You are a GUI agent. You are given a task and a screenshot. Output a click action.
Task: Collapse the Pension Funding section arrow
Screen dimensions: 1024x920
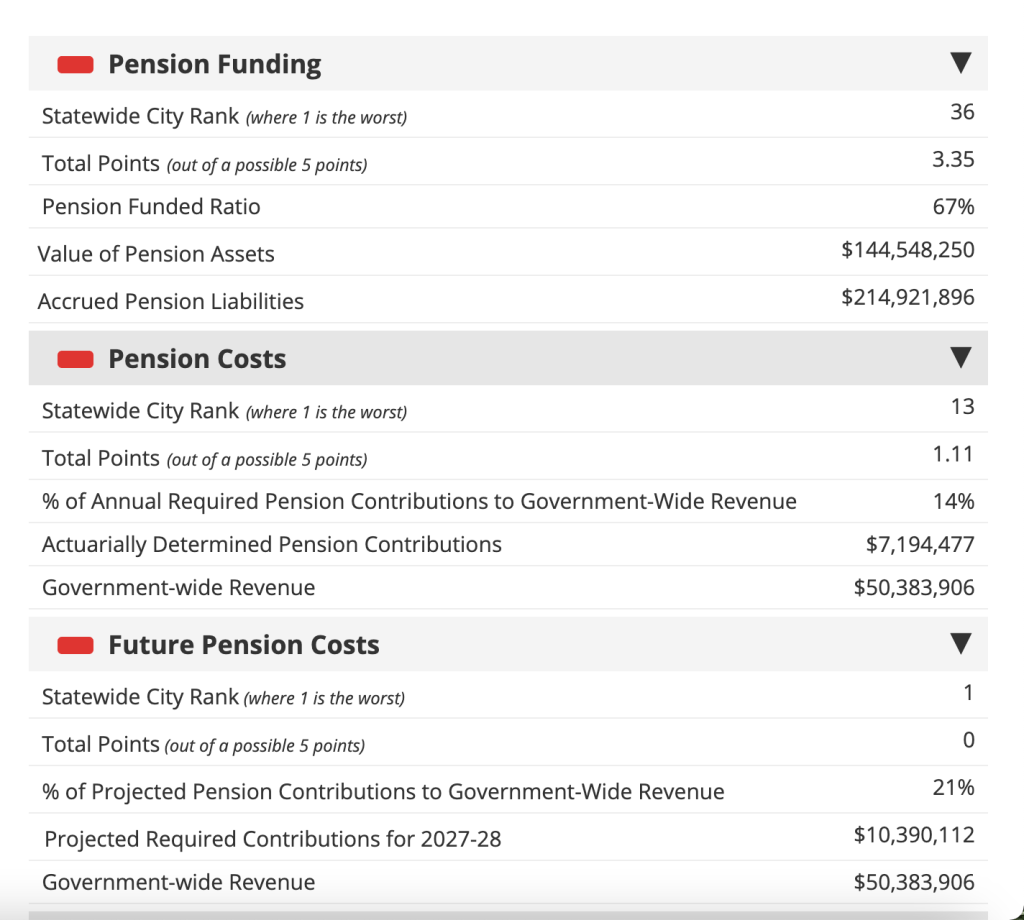(960, 64)
